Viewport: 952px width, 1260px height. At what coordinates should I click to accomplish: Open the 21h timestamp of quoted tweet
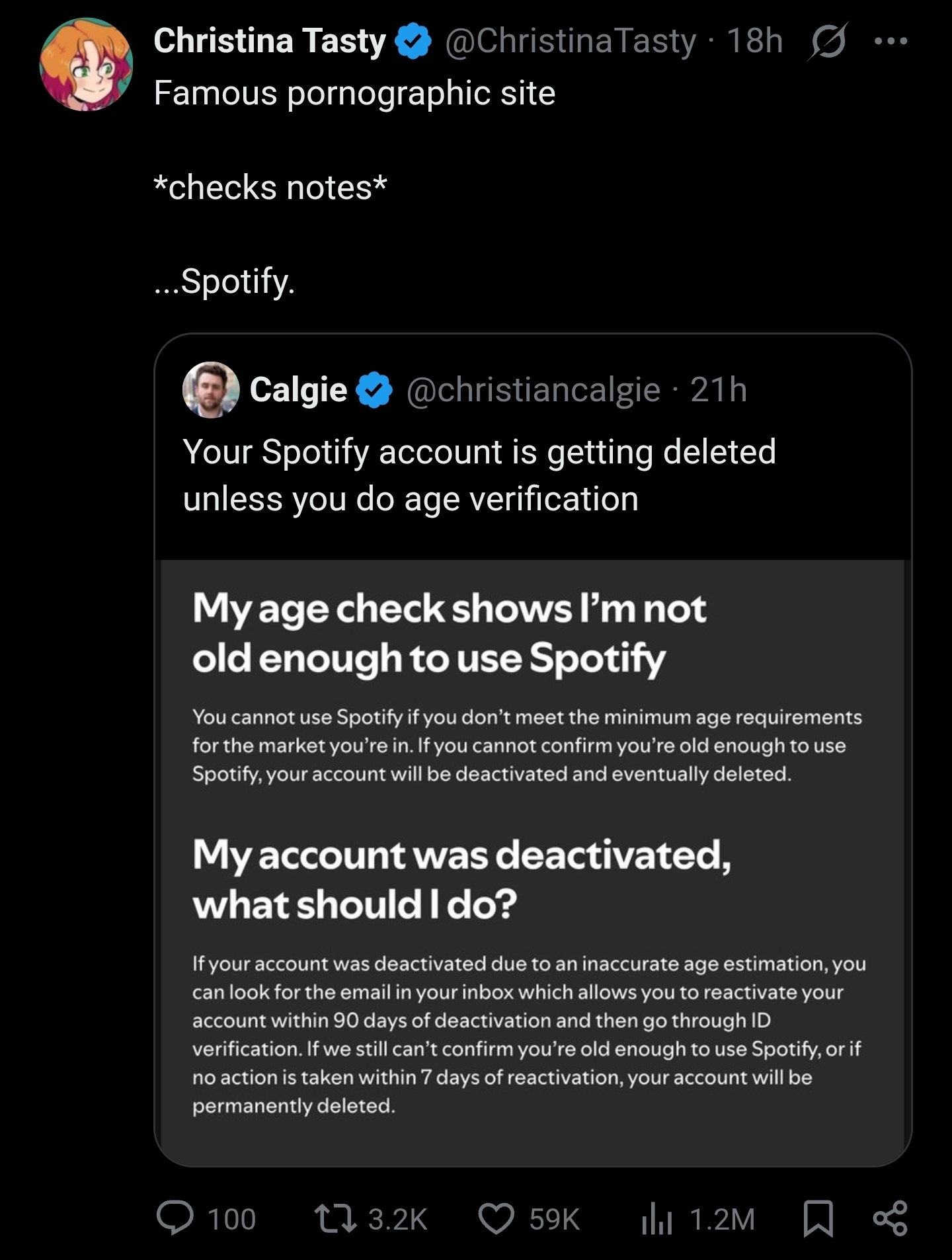719,390
